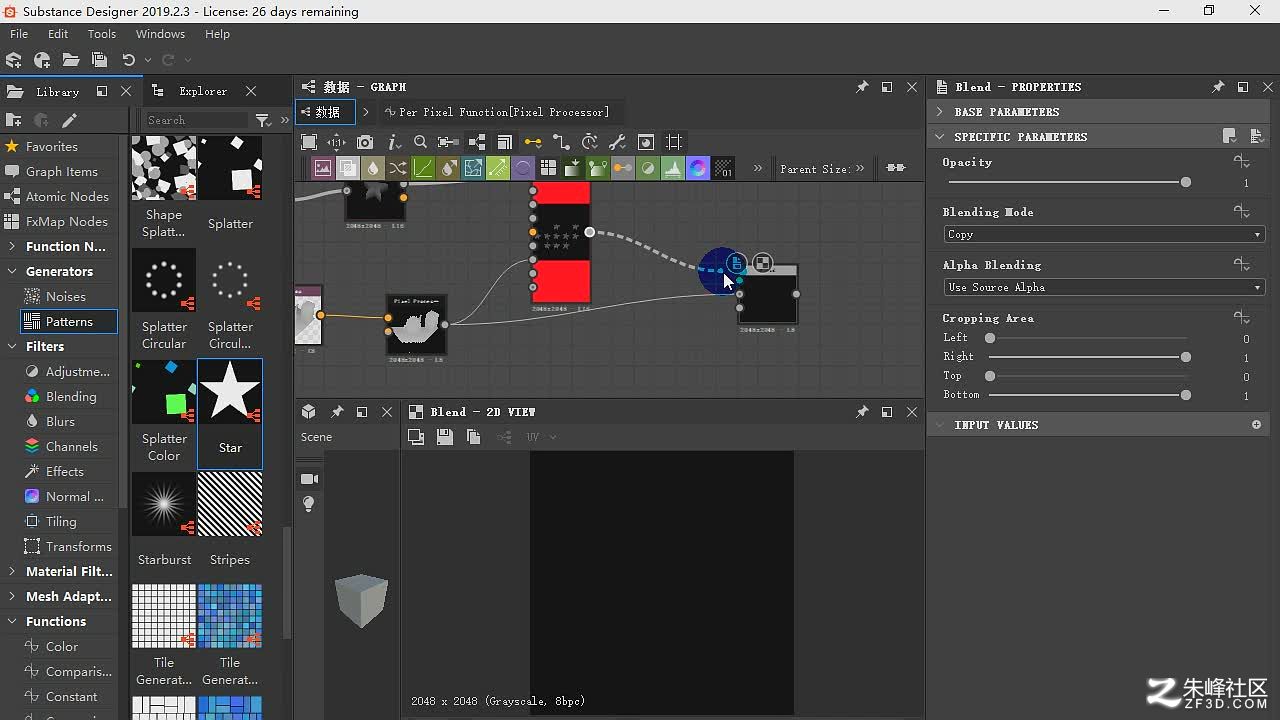Image resolution: width=1280 pixels, height=720 pixels.
Task: Open the library filter funnel dropdown
Action: click(263, 120)
